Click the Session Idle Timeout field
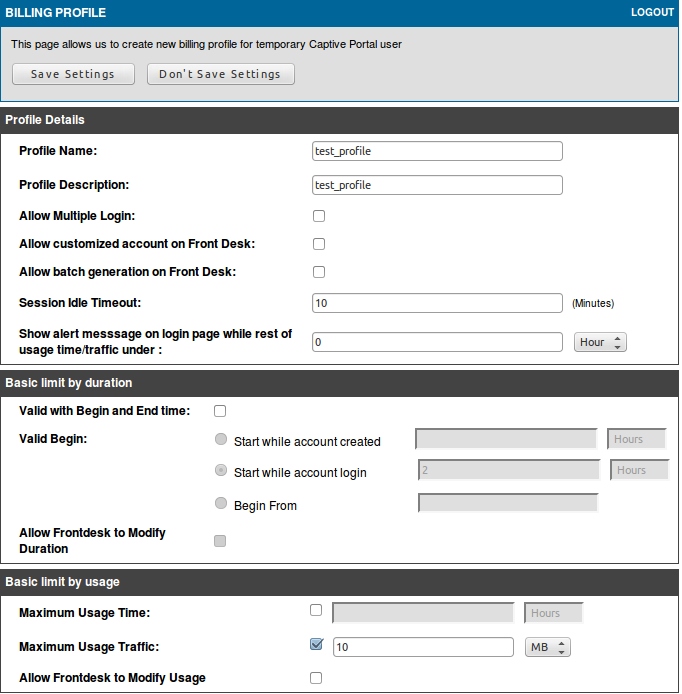Screen dimensions: 682x694 [x=437, y=303]
